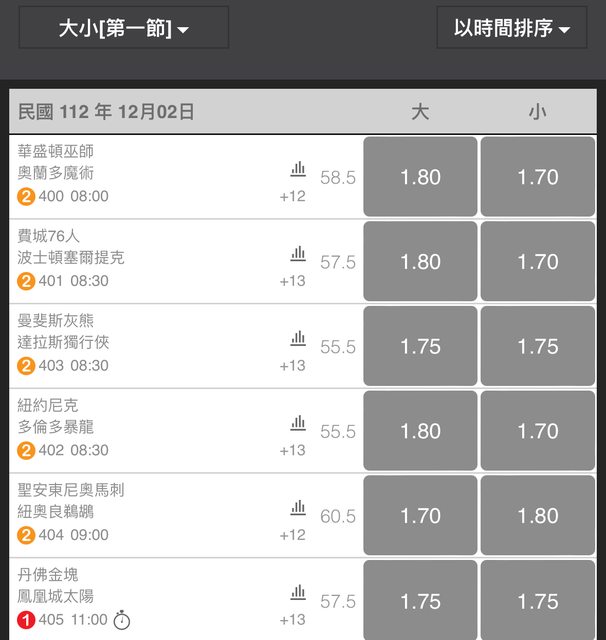Image resolution: width=606 pixels, height=640 pixels.
Task: Select 小 odds 1.70 for 費城76人 game
Action: click(538, 262)
